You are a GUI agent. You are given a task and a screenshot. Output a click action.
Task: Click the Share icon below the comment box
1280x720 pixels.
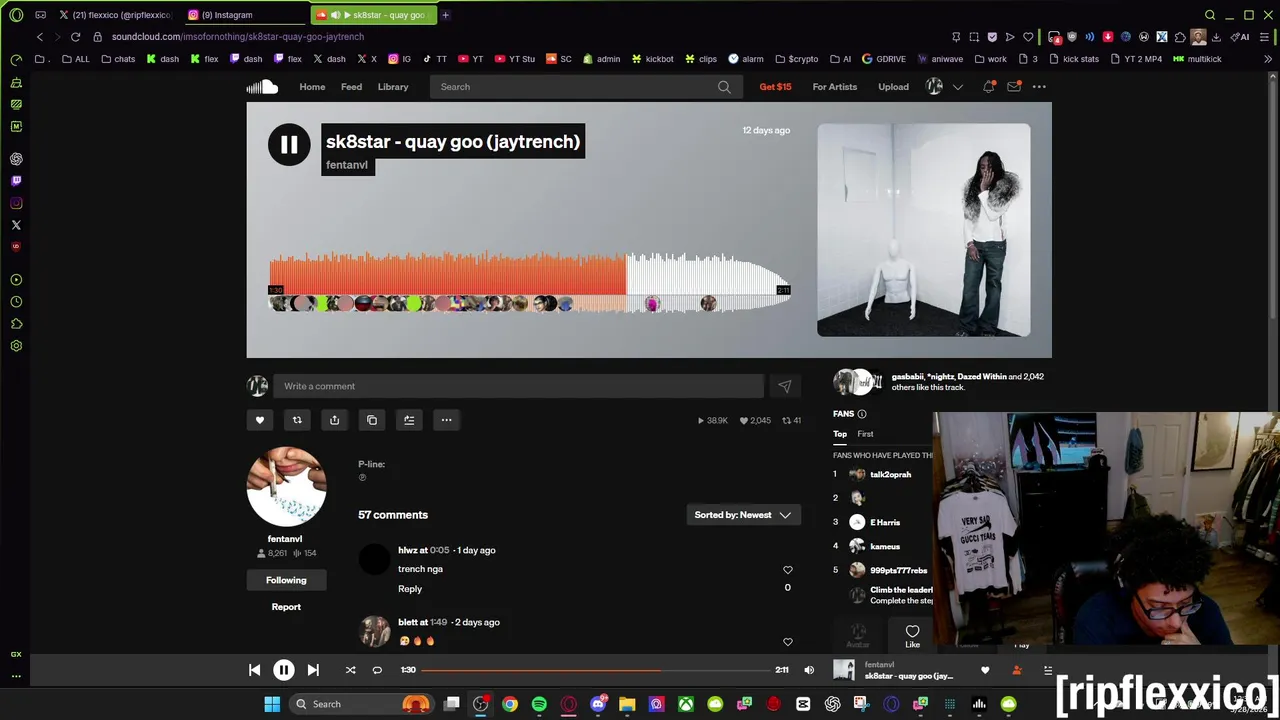coord(334,420)
